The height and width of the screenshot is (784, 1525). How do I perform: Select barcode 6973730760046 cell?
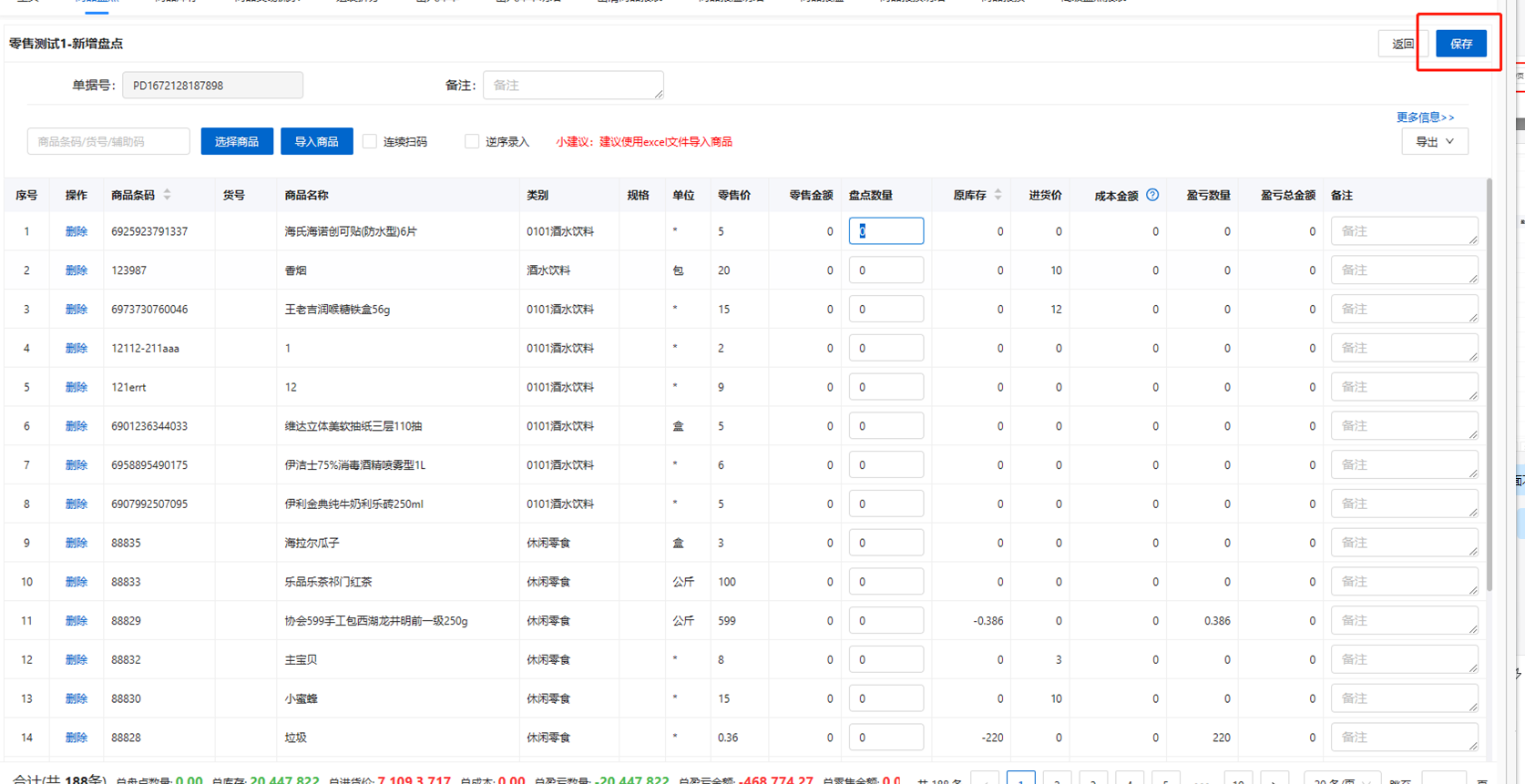pyautogui.click(x=149, y=310)
